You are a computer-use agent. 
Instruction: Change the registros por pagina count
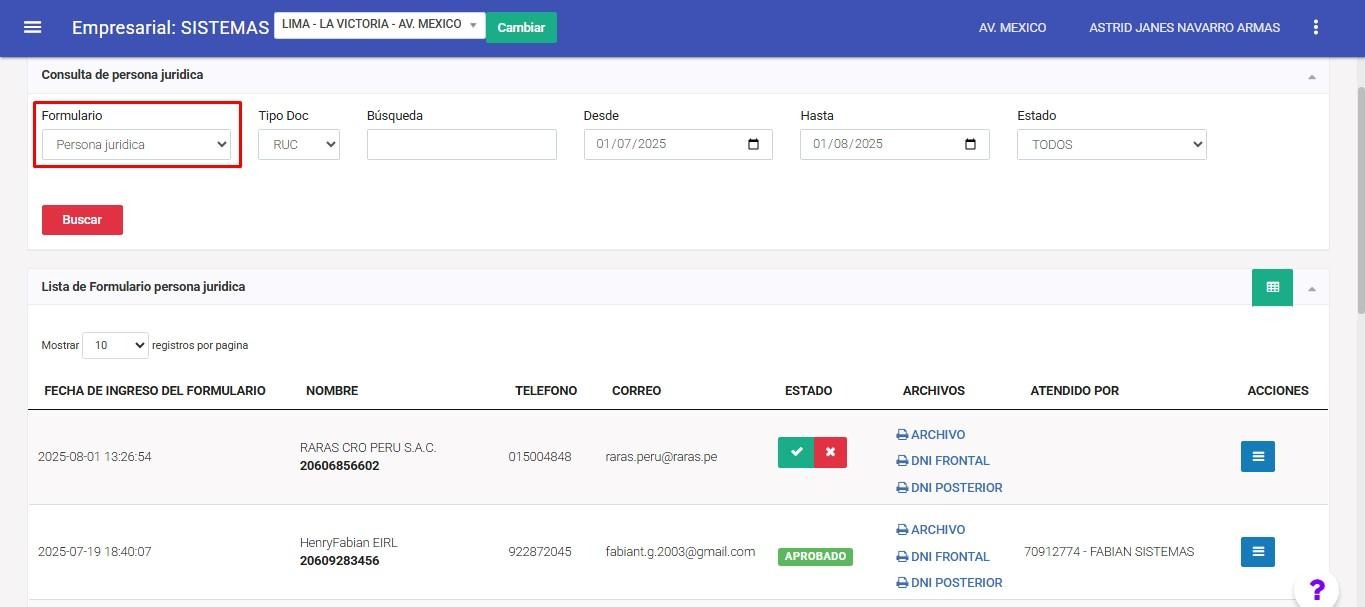point(115,345)
